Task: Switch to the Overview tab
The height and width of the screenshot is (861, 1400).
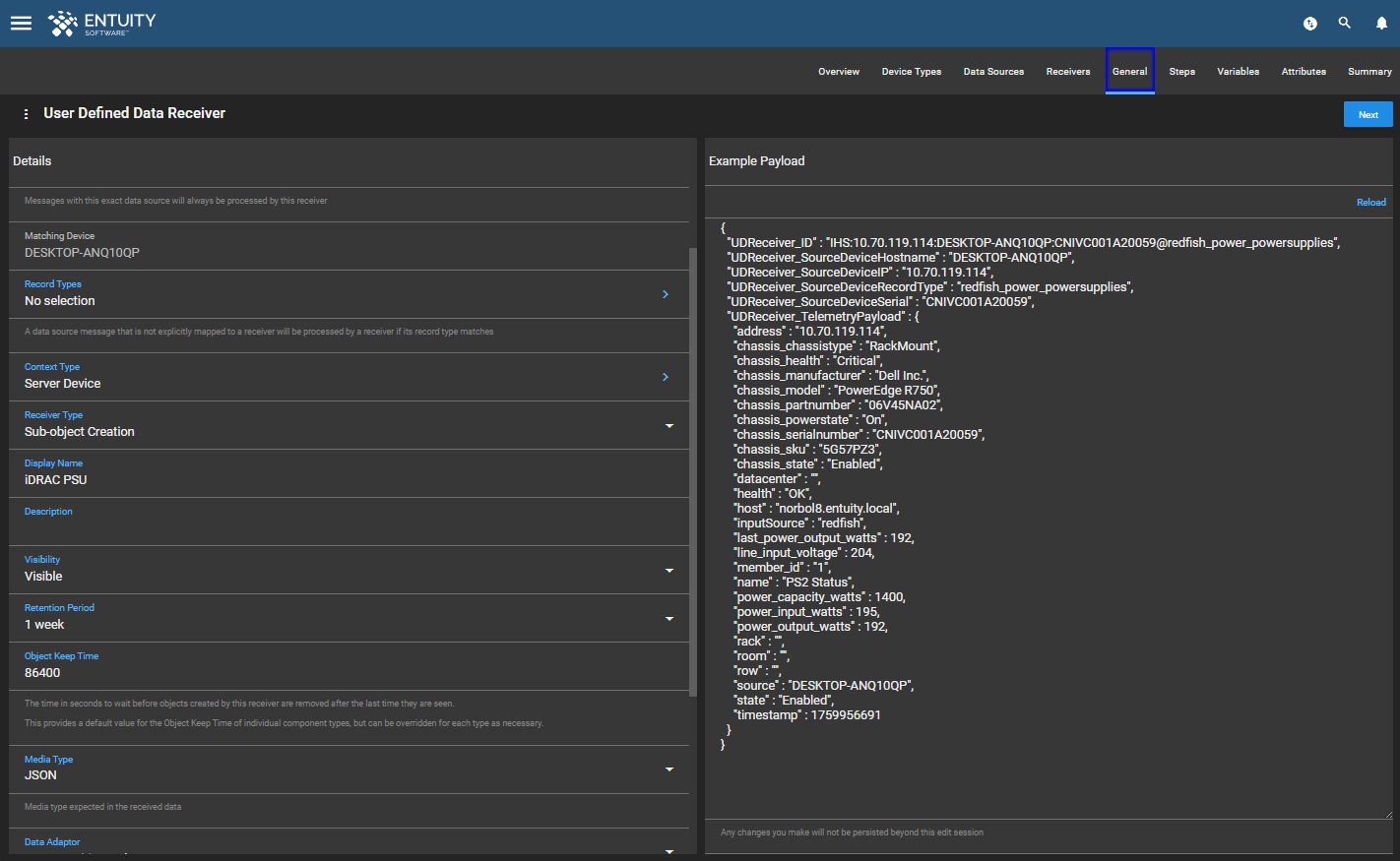Action: click(839, 72)
